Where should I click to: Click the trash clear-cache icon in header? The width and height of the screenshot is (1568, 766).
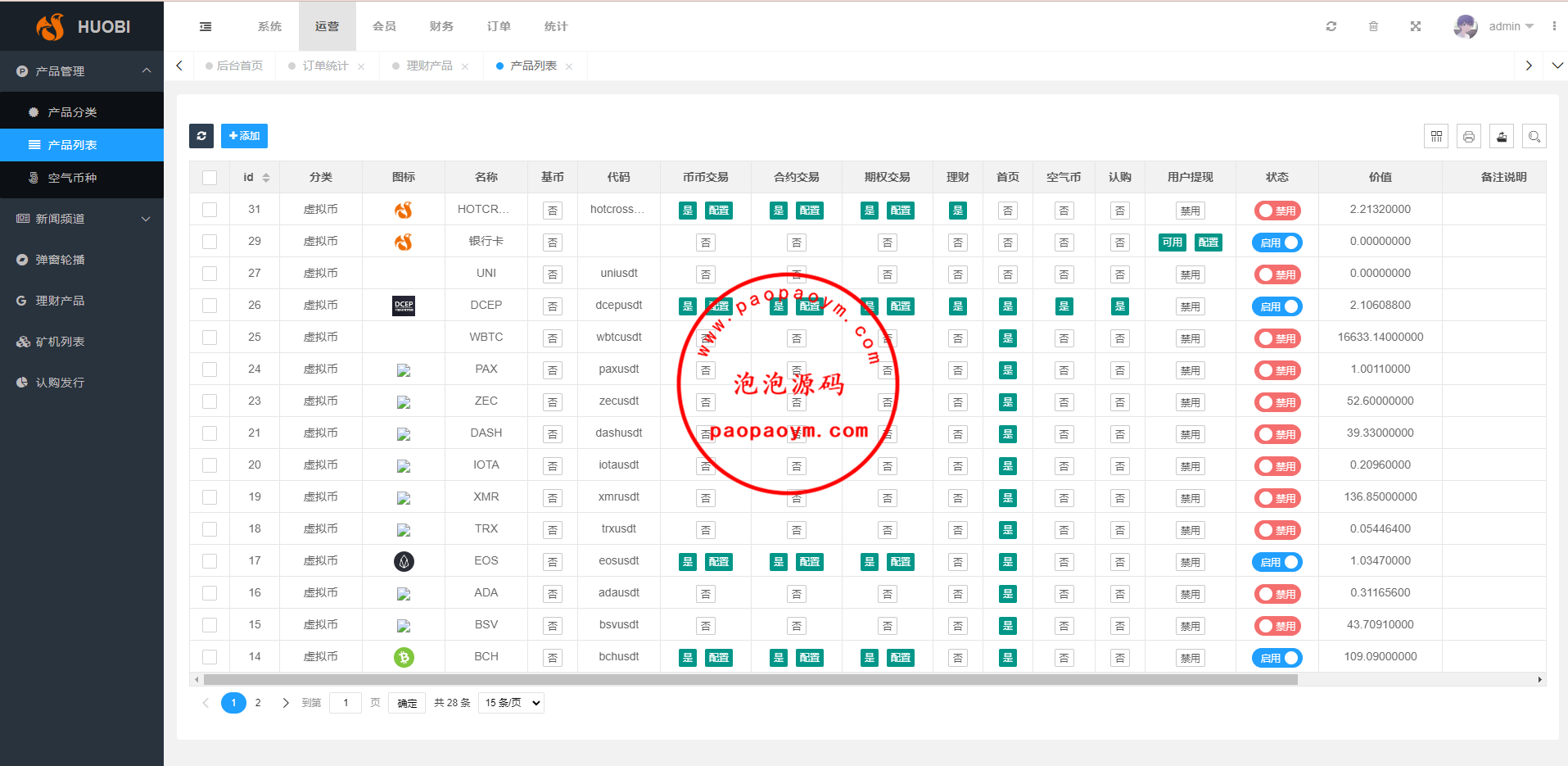(x=1373, y=26)
